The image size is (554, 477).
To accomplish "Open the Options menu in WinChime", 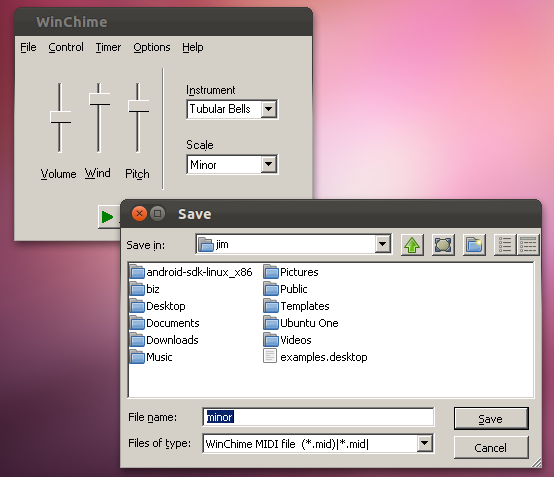I will point(152,47).
